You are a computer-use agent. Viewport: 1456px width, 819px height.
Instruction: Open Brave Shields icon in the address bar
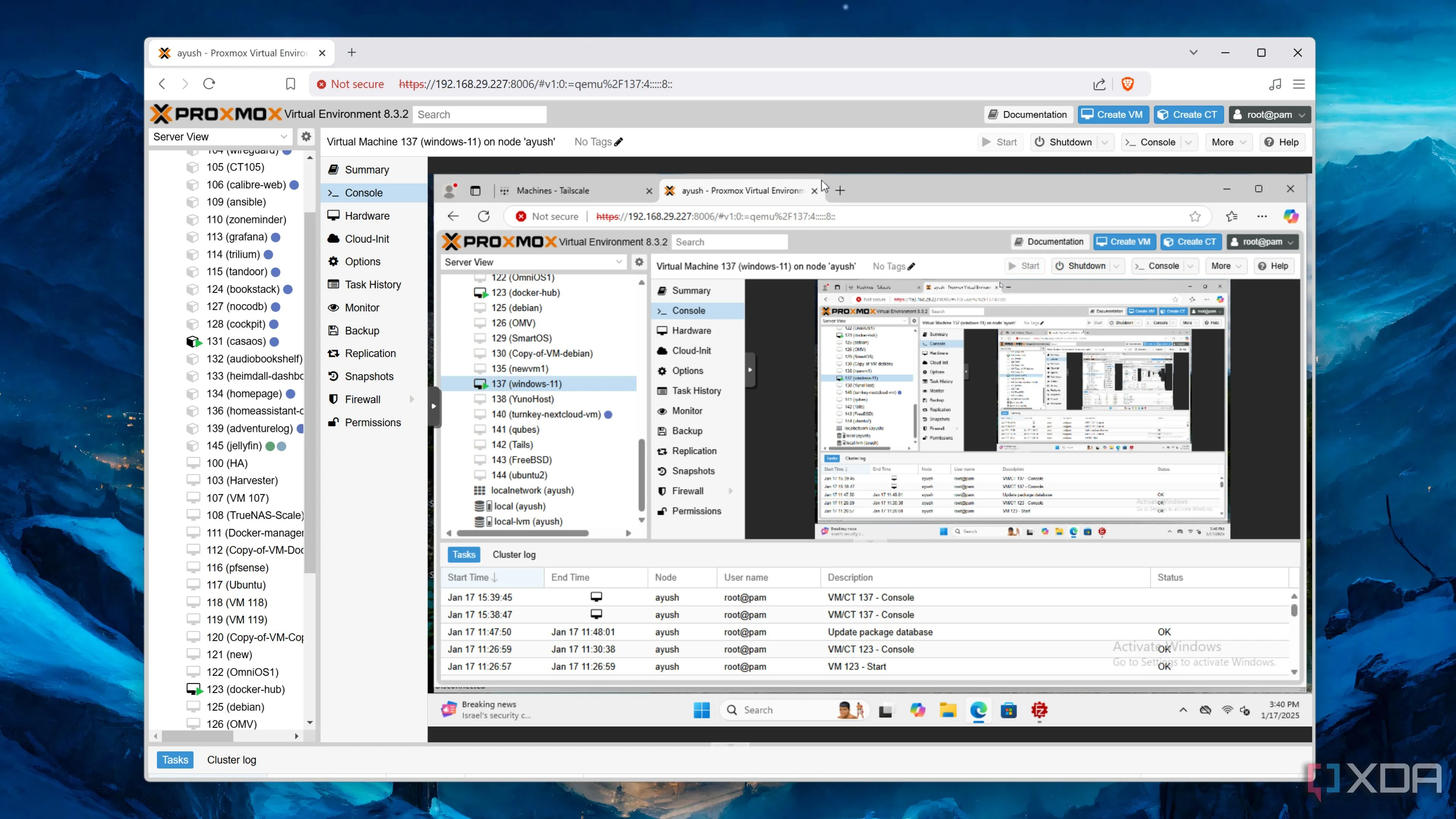tap(1127, 84)
